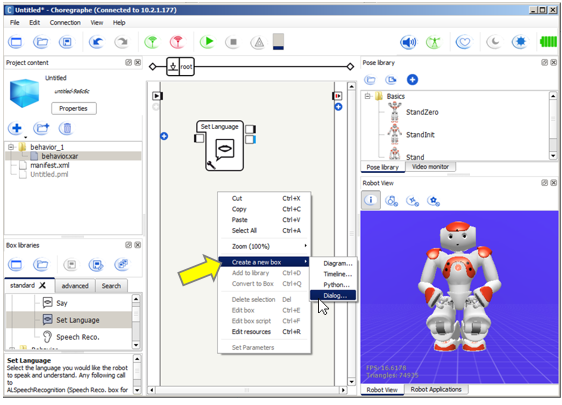Undo the last action
This screenshot has height=405, width=562.
(x=96, y=42)
